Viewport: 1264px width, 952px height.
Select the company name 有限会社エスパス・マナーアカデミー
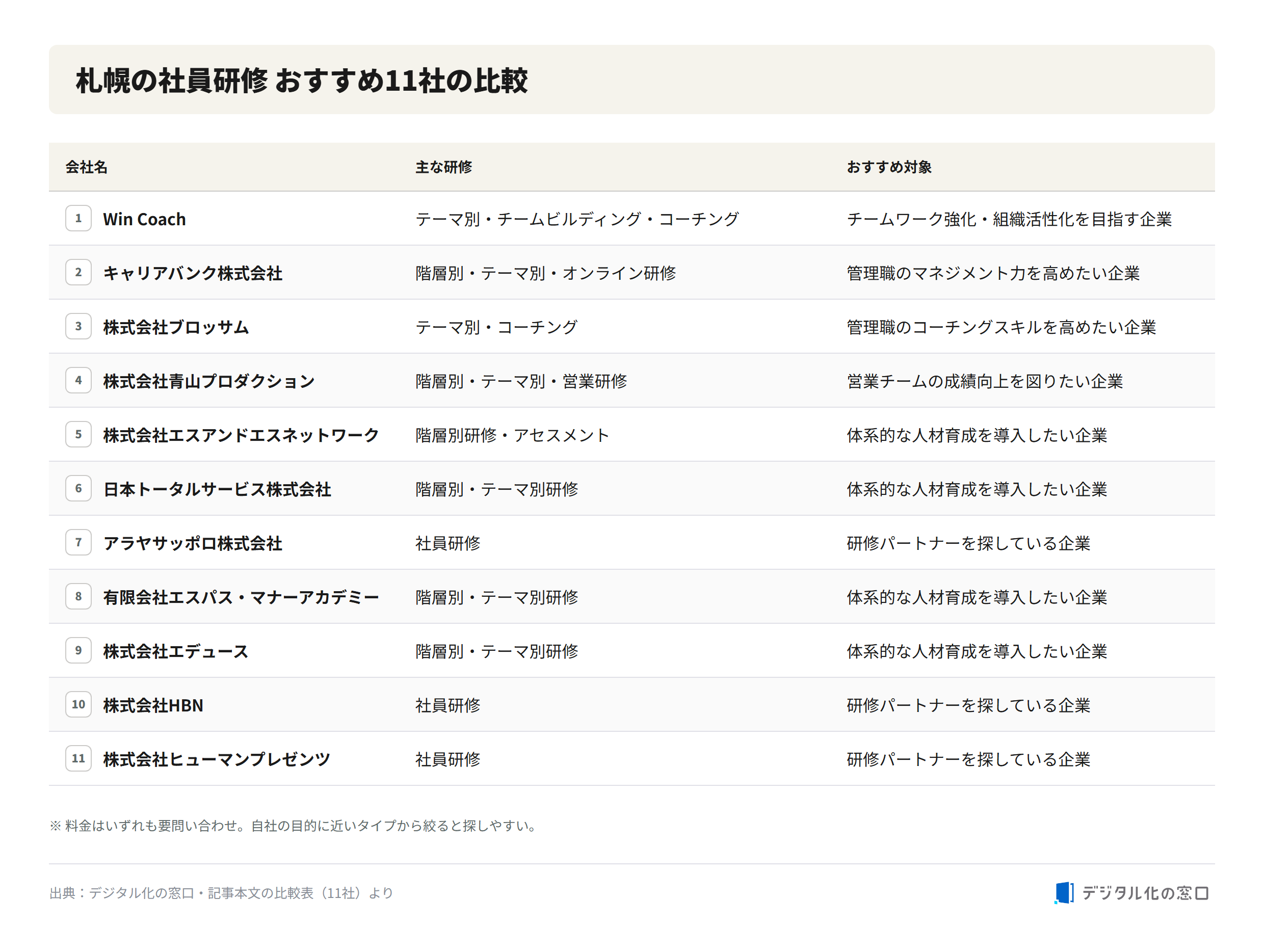pyautogui.click(x=241, y=597)
